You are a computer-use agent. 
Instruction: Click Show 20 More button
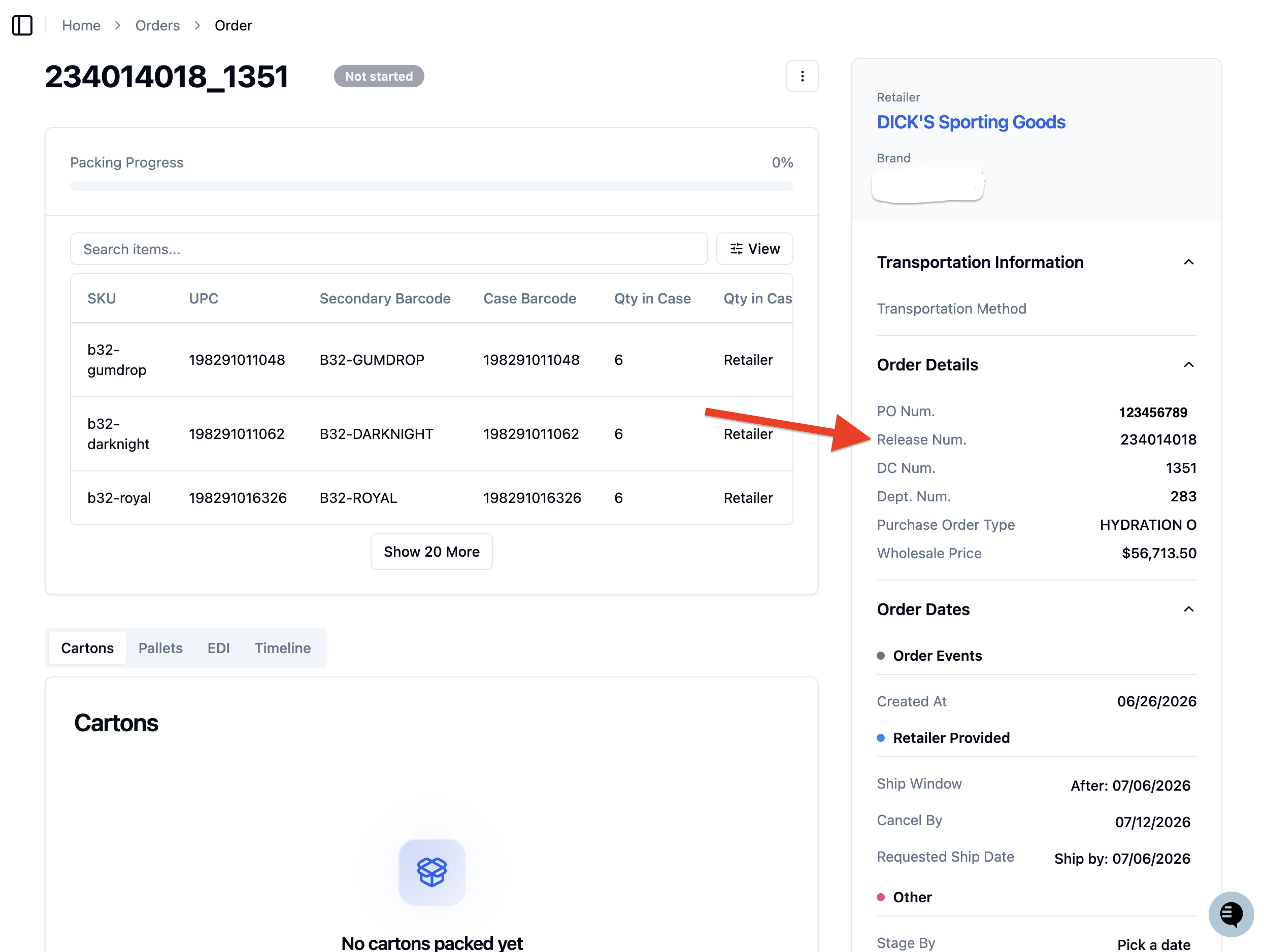point(431,551)
